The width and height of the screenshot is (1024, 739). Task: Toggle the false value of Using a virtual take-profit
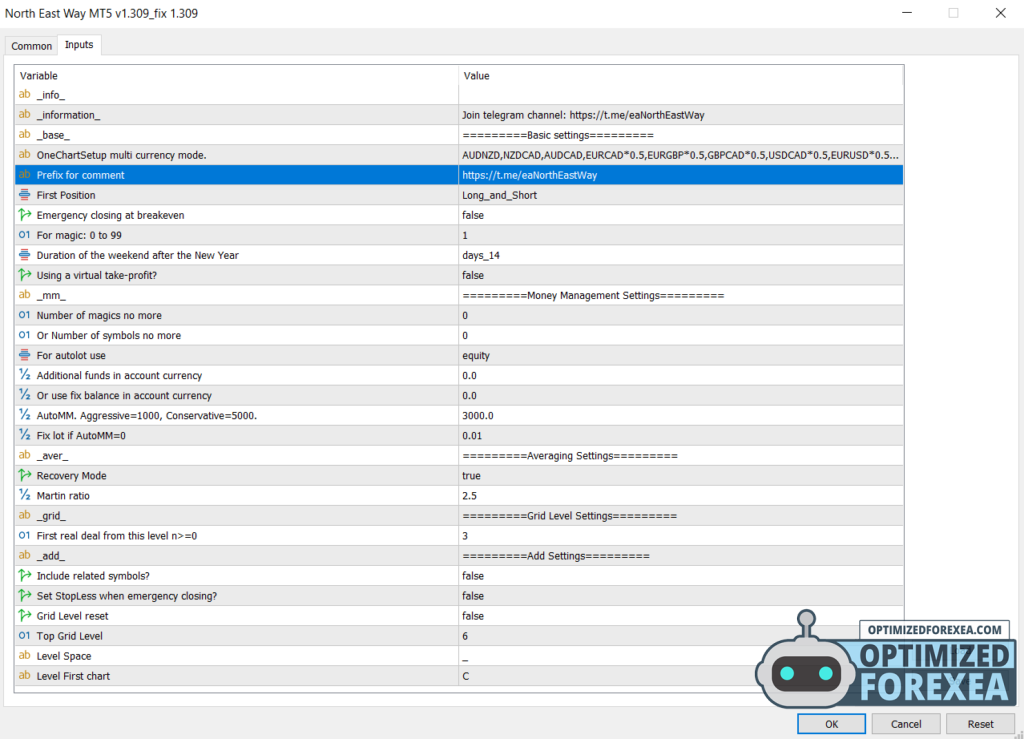[681, 275]
